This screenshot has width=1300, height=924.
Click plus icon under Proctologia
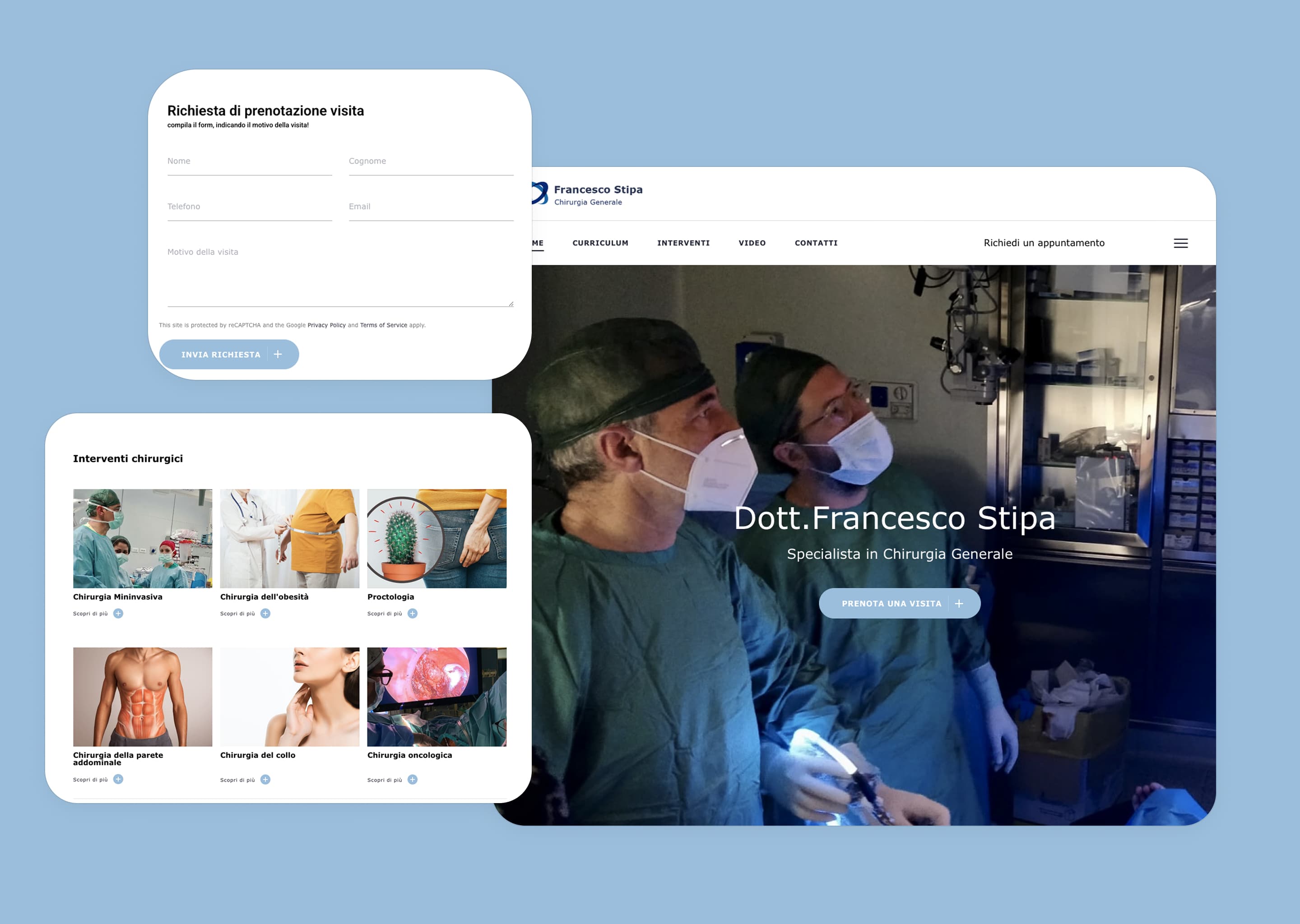[413, 613]
